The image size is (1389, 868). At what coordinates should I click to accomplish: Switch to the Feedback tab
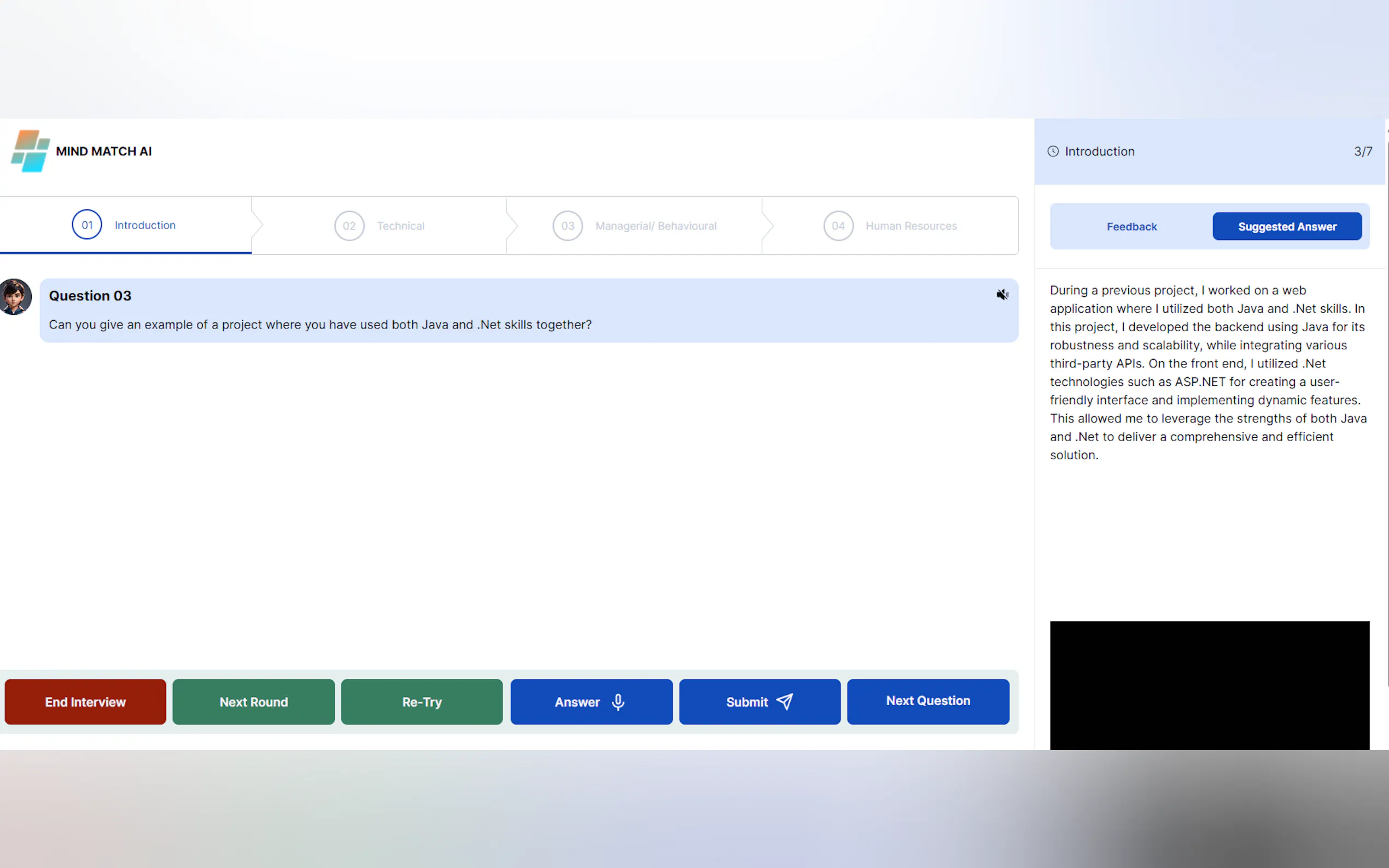click(1131, 227)
